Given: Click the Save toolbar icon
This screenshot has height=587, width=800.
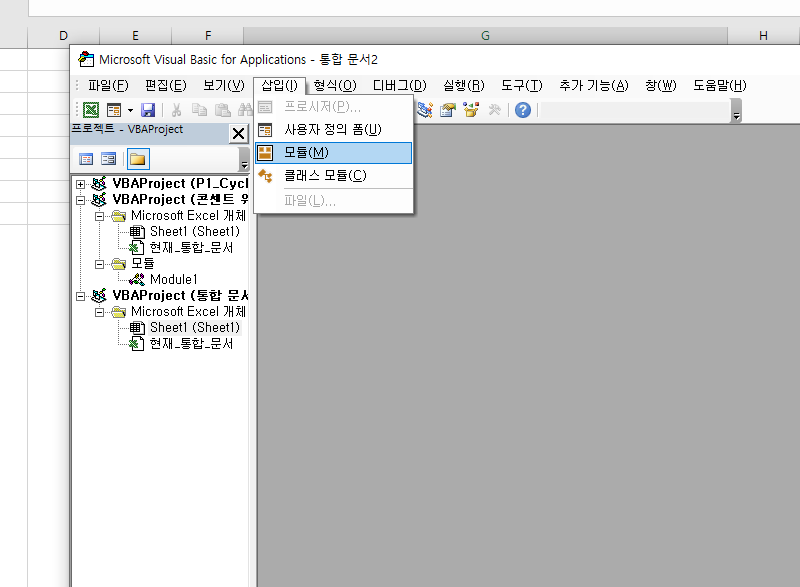Looking at the screenshot, I should [148, 110].
